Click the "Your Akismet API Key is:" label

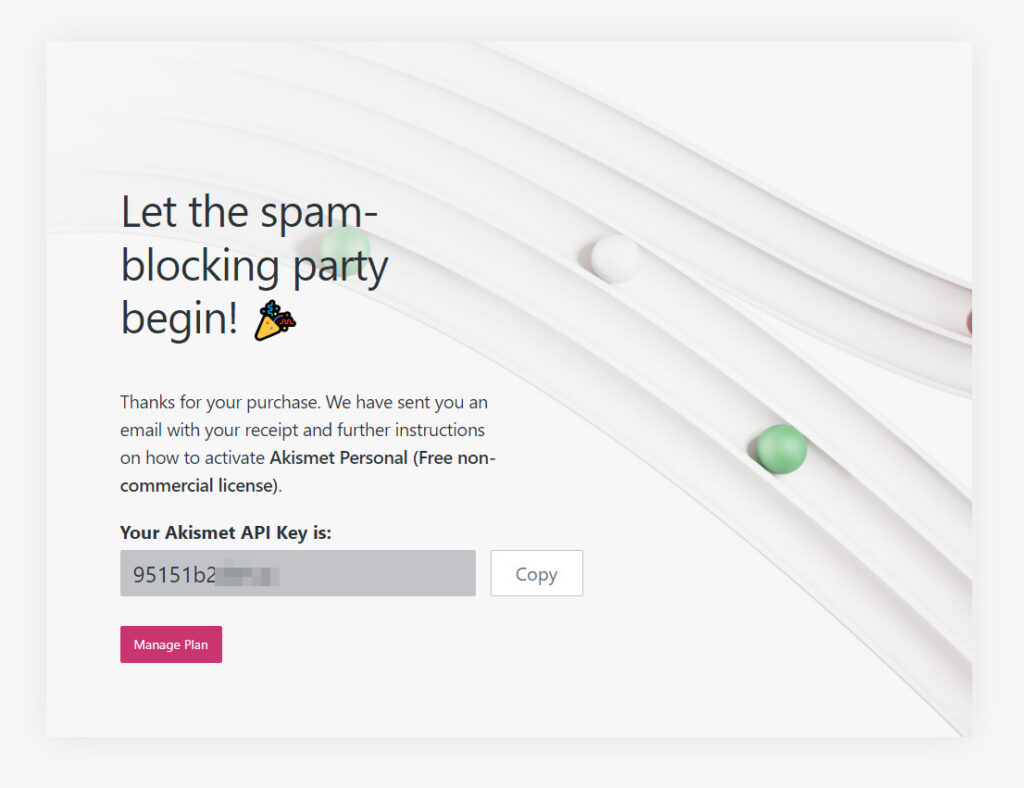point(225,533)
